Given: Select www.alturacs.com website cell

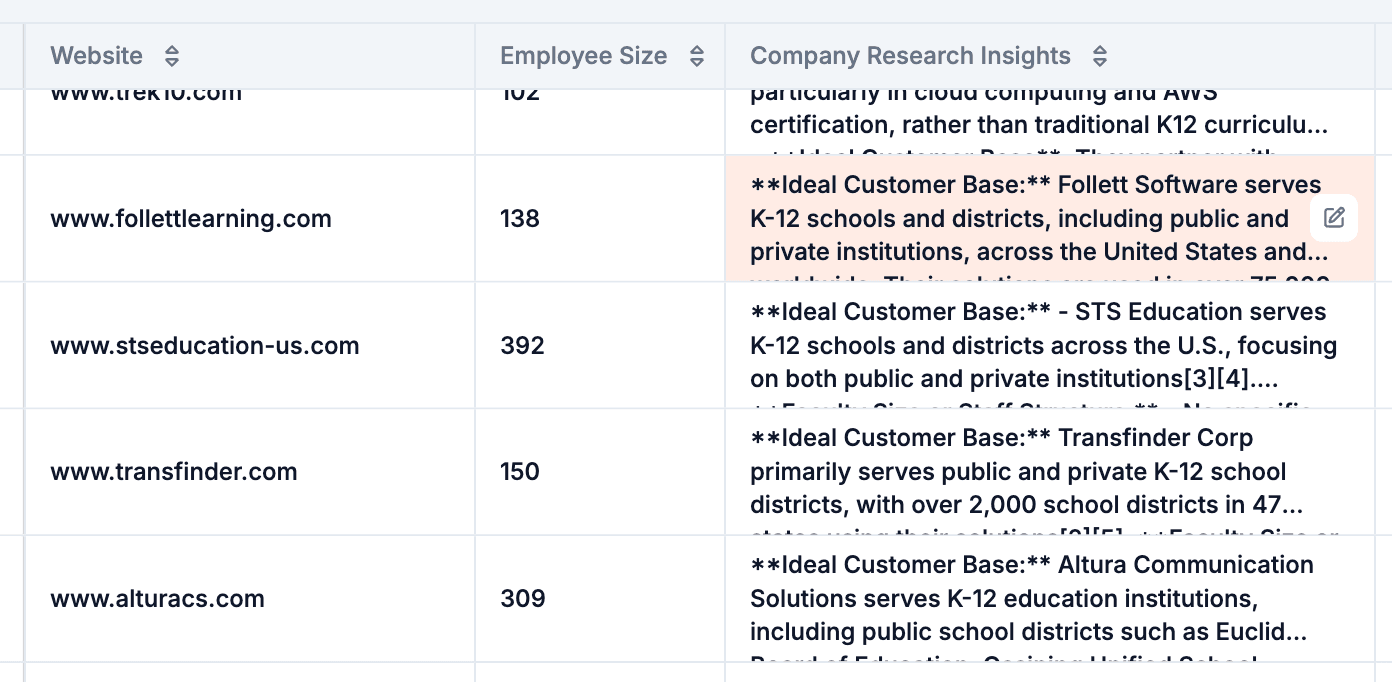Looking at the screenshot, I should pos(250,599).
